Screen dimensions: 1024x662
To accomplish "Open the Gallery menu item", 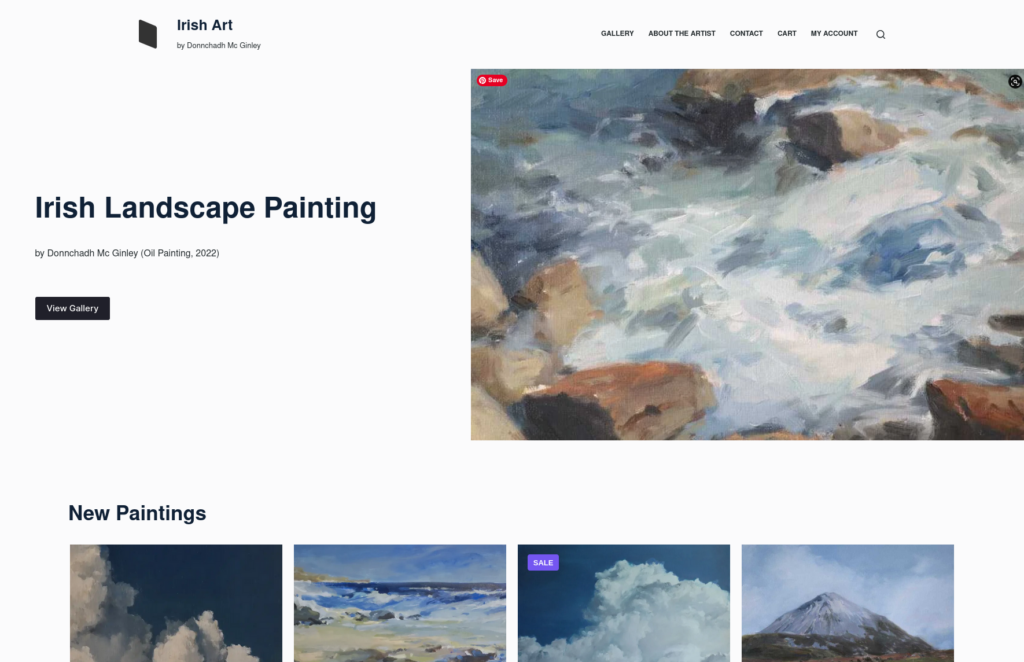I will tap(617, 33).
